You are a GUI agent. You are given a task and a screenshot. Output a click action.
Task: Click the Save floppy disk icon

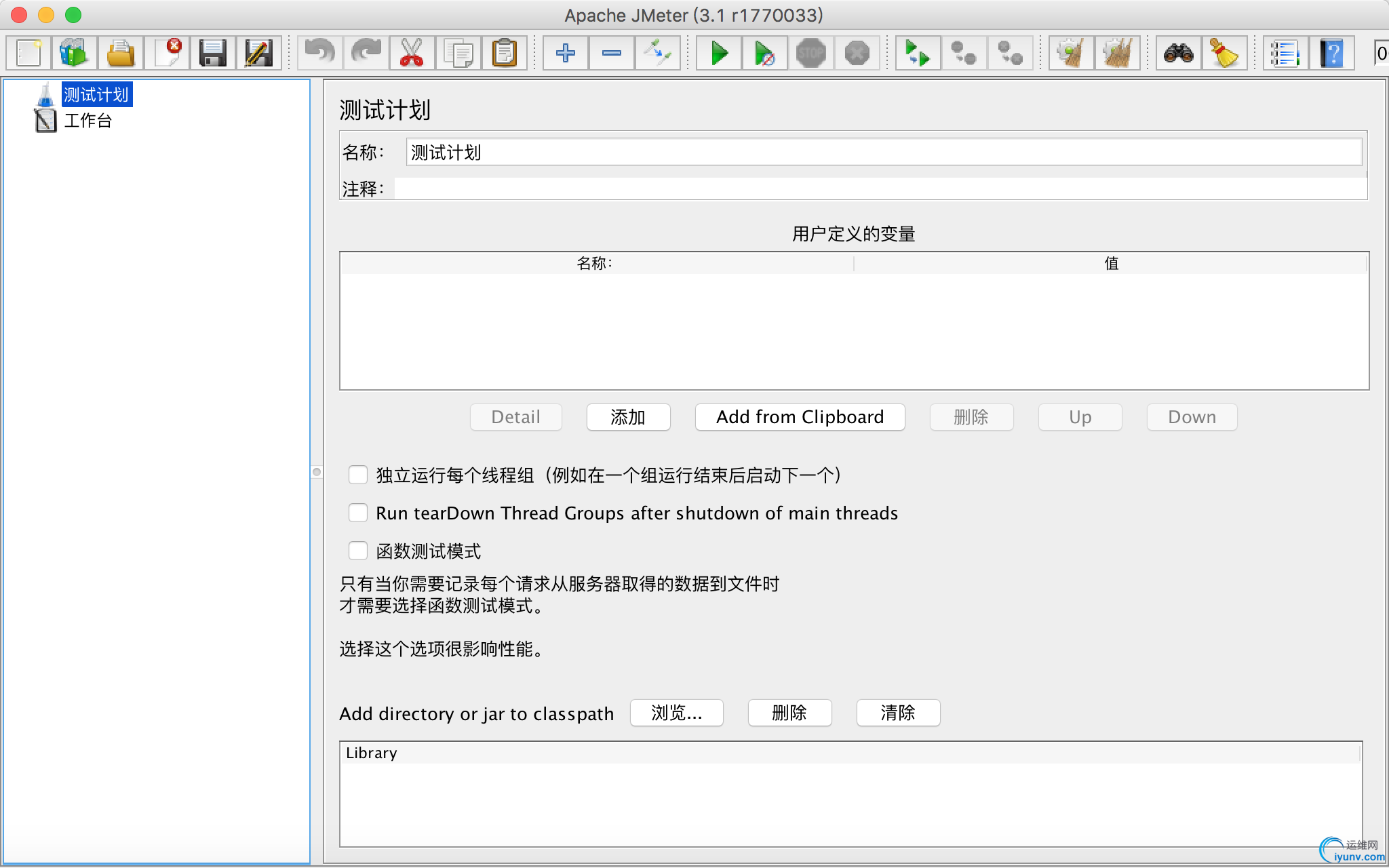(x=213, y=53)
